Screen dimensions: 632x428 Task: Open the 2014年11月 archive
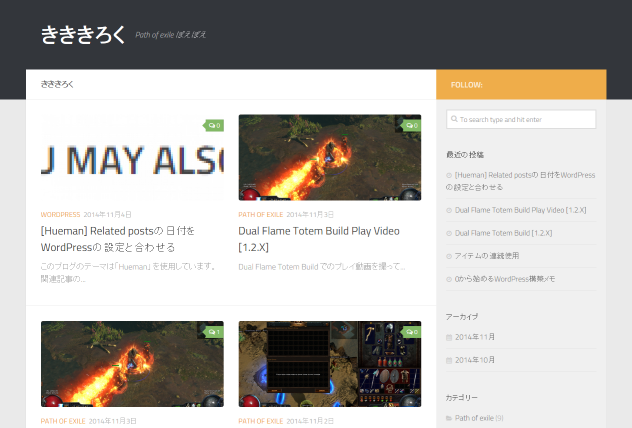(x=475, y=337)
